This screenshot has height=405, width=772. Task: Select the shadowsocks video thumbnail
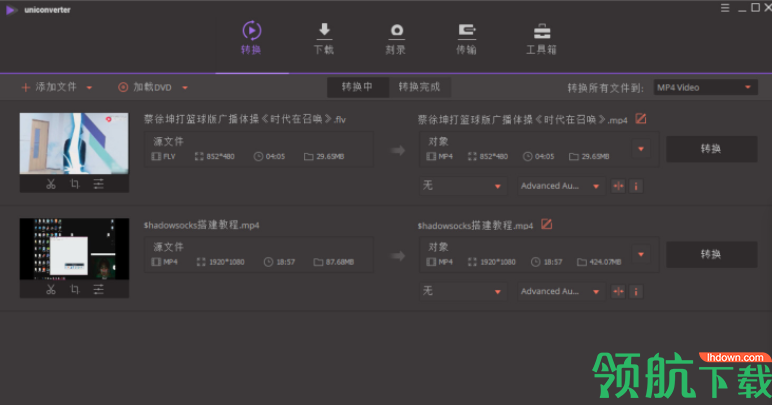point(74,249)
